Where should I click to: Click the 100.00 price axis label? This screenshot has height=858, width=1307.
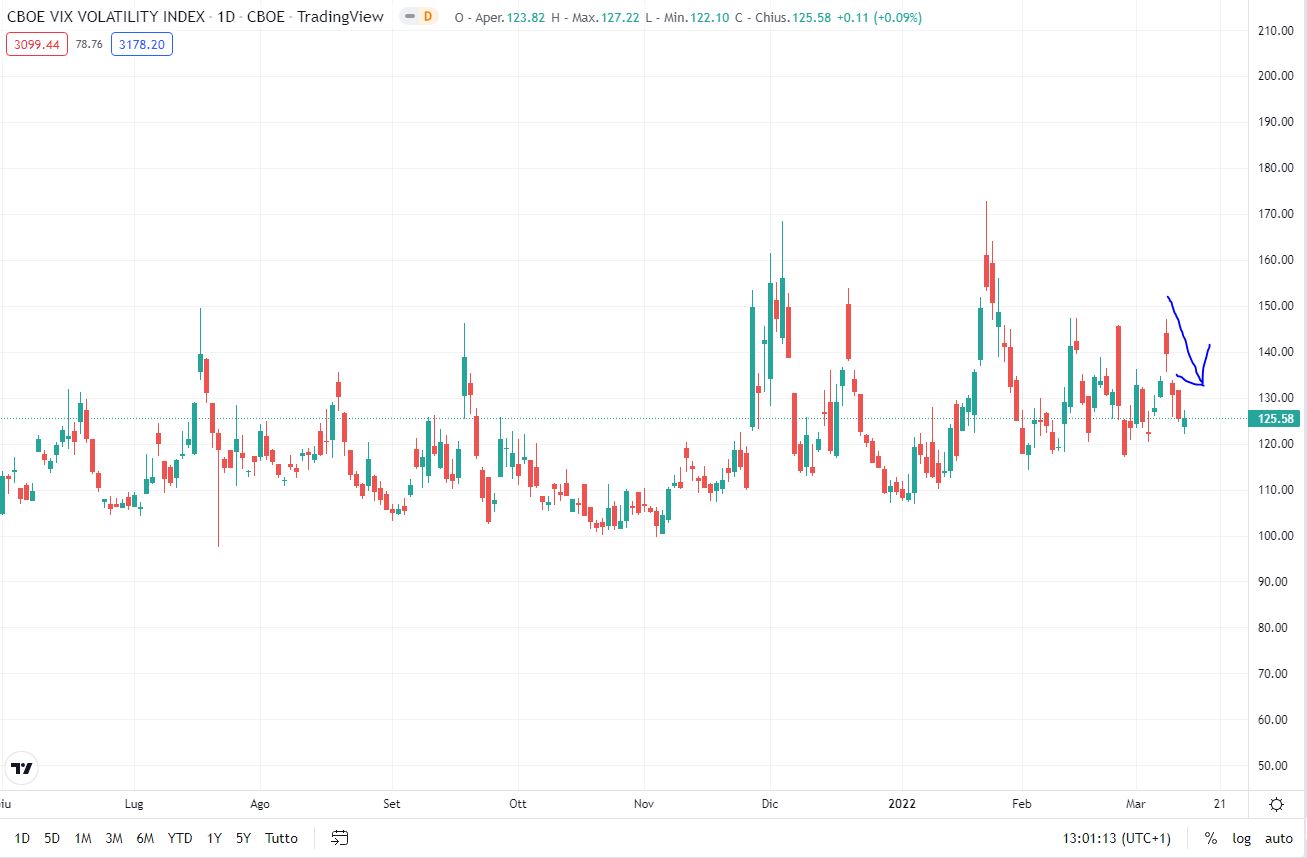point(1276,536)
